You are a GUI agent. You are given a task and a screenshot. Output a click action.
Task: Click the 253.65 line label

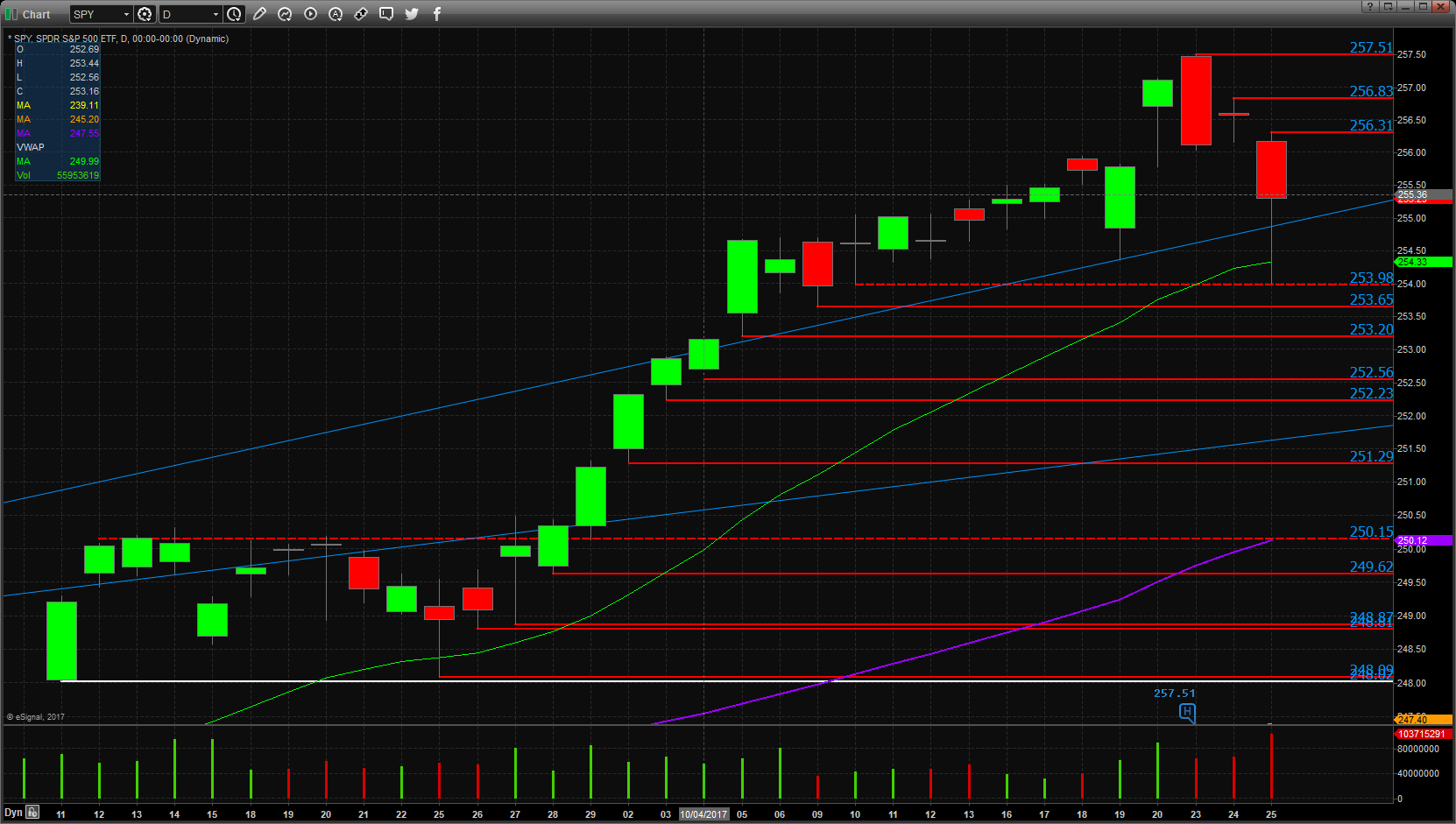(1371, 299)
